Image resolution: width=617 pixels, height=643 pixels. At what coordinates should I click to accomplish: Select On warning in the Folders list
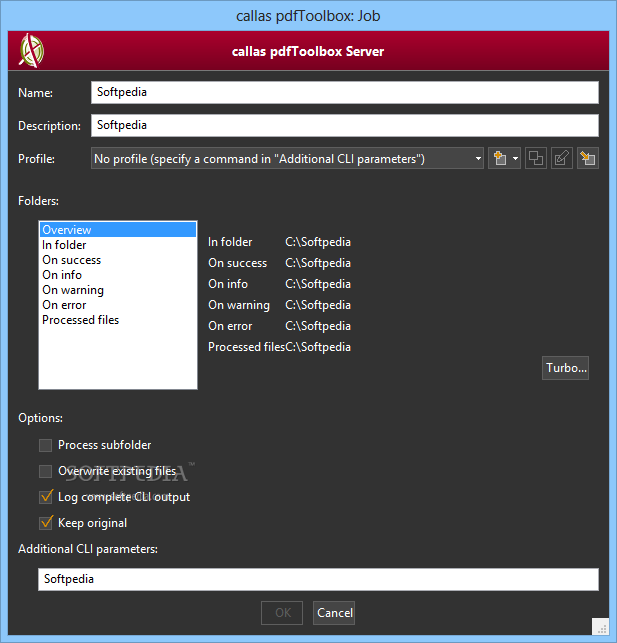click(x=118, y=290)
